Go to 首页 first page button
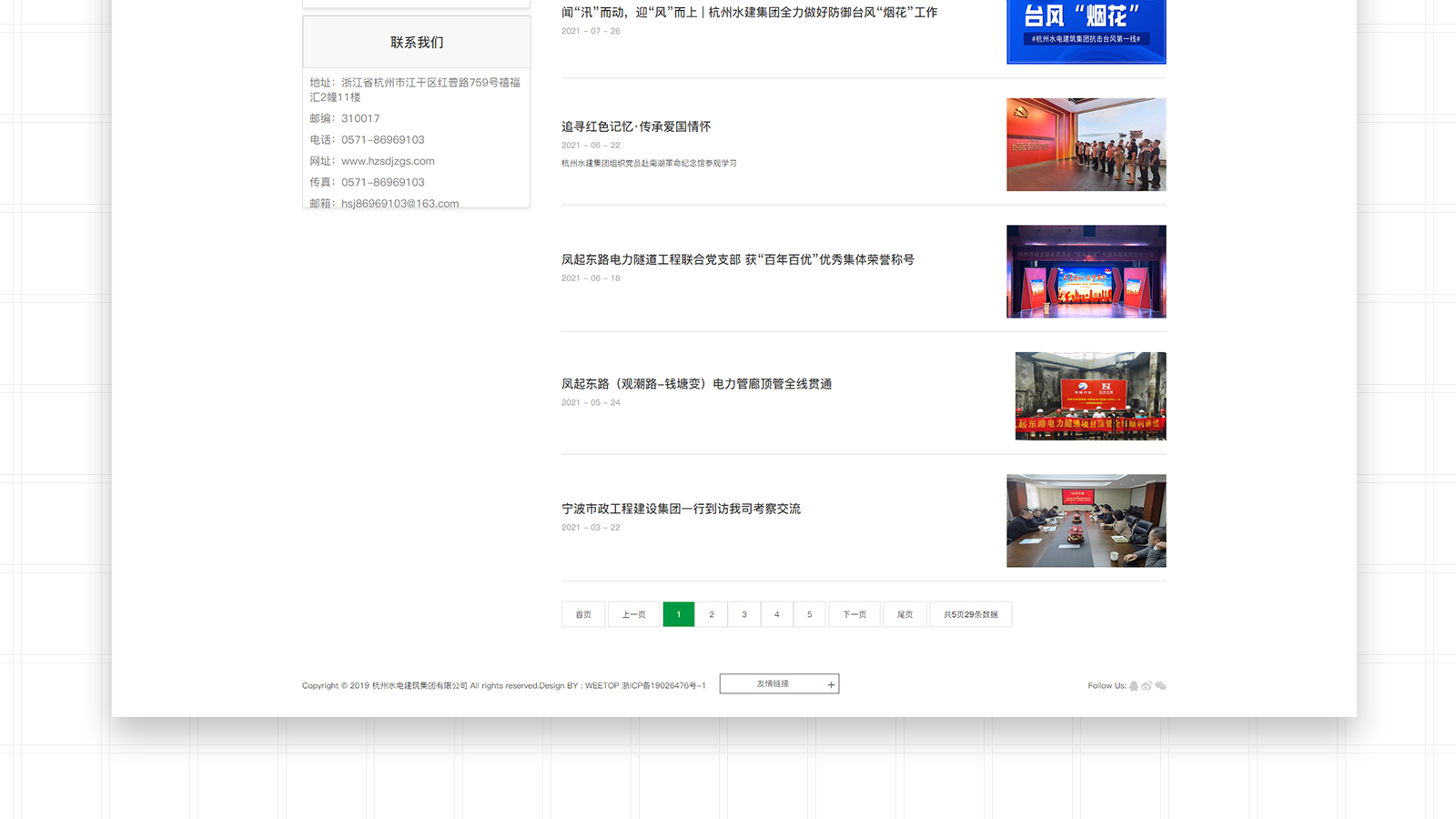The height and width of the screenshot is (819, 1456). (x=583, y=614)
